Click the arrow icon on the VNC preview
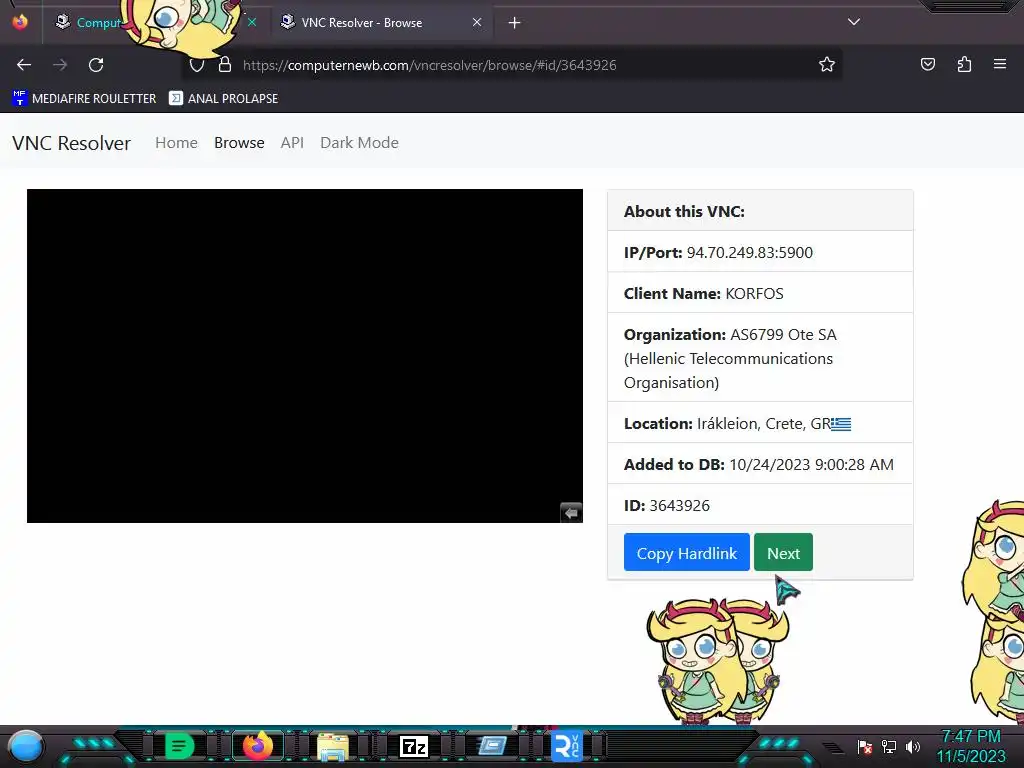The height and width of the screenshot is (768, 1024). [571, 513]
